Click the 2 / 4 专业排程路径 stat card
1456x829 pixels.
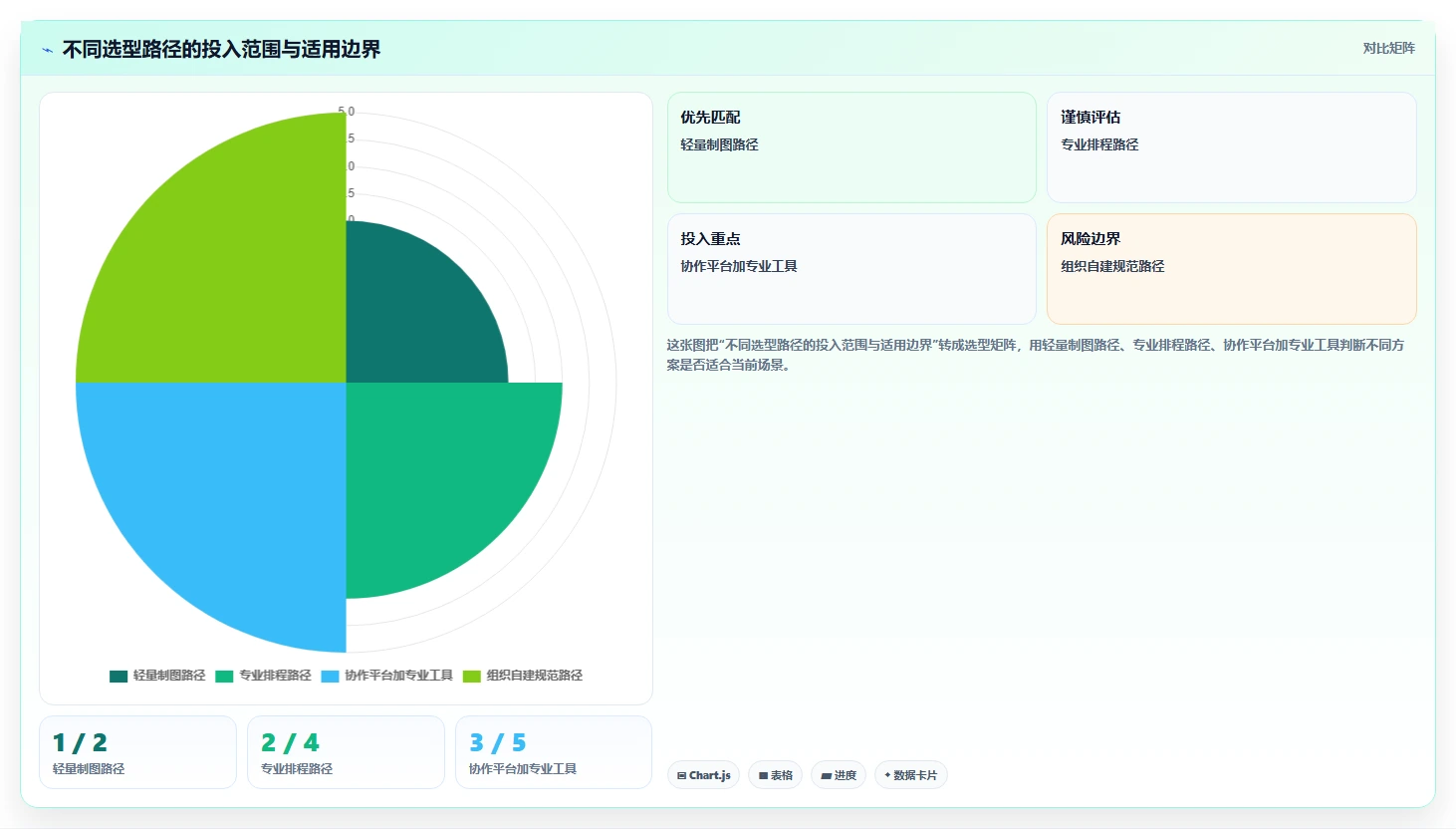346,752
